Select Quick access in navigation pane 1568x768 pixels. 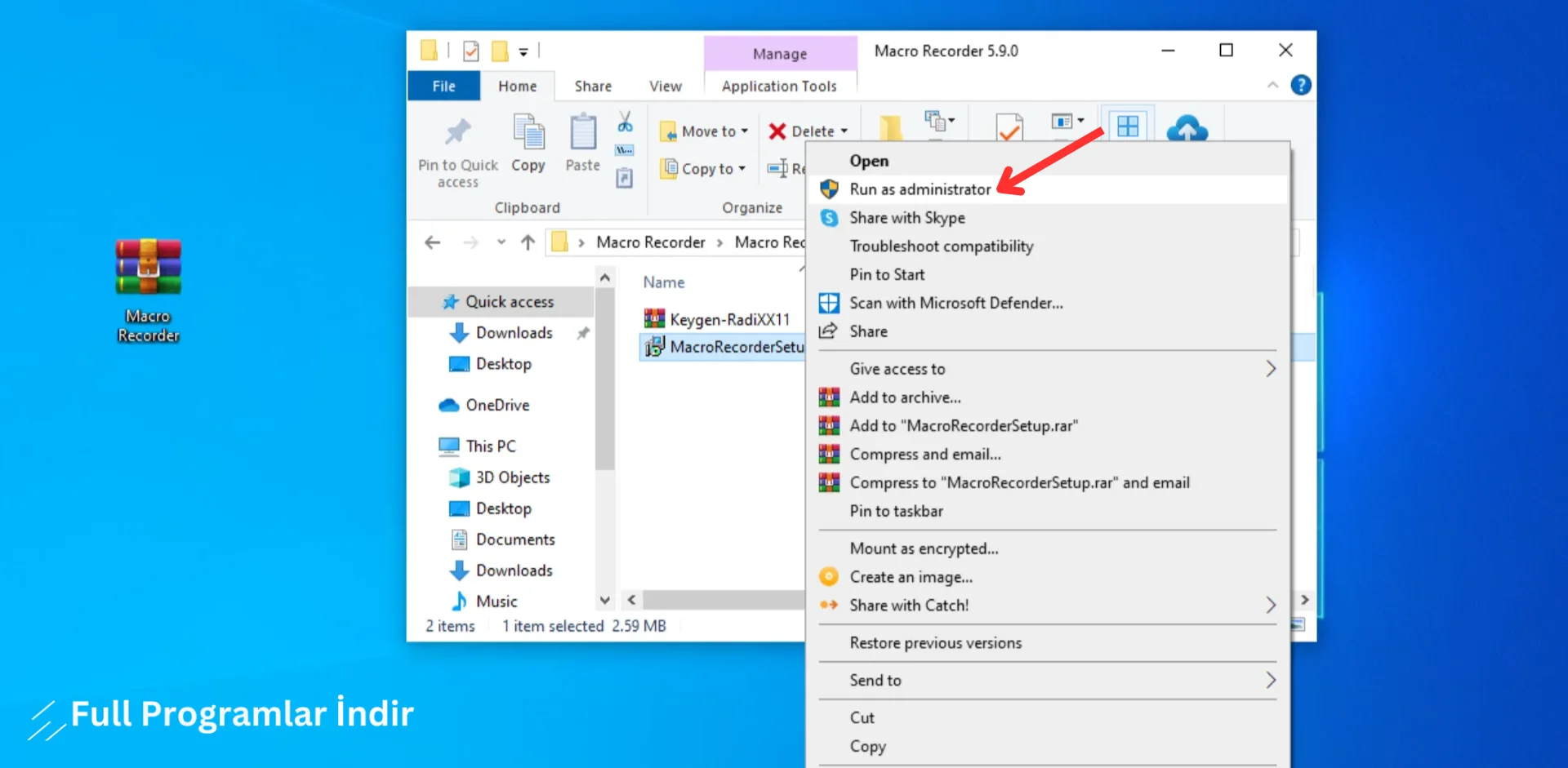click(x=500, y=302)
